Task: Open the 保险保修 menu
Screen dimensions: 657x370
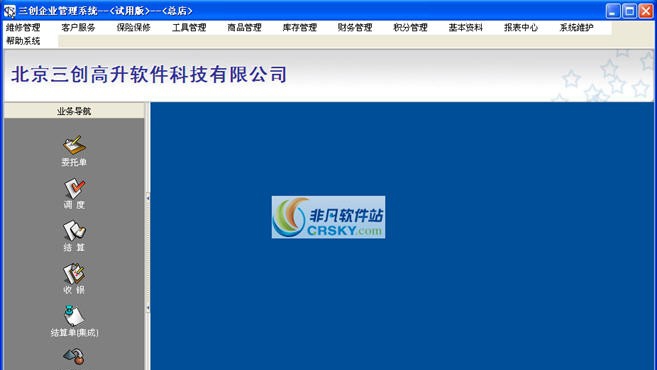Action: click(x=134, y=28)
